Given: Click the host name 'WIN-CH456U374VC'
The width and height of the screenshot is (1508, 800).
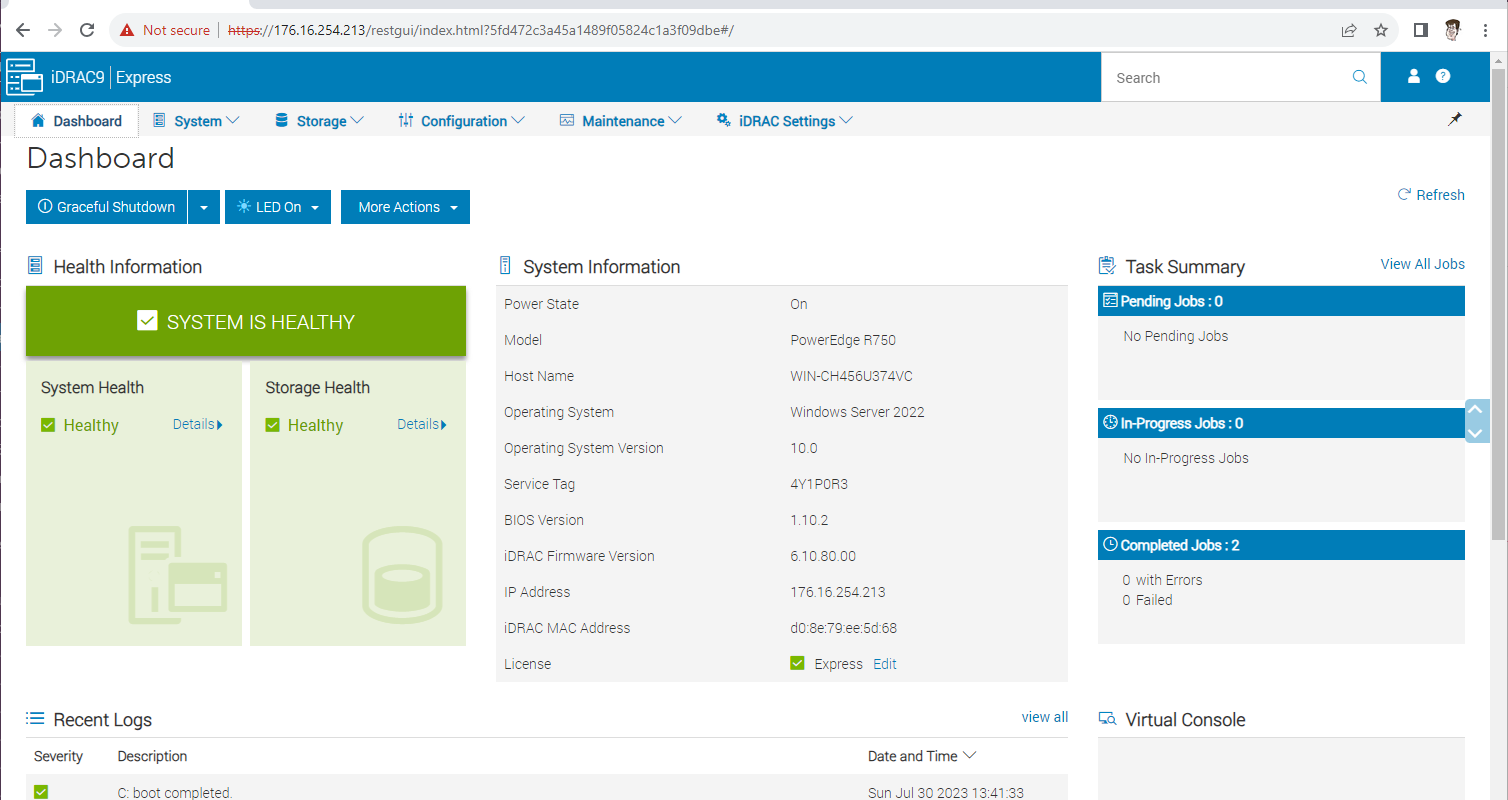Looking at the screenshot, I should pos(851,376).
